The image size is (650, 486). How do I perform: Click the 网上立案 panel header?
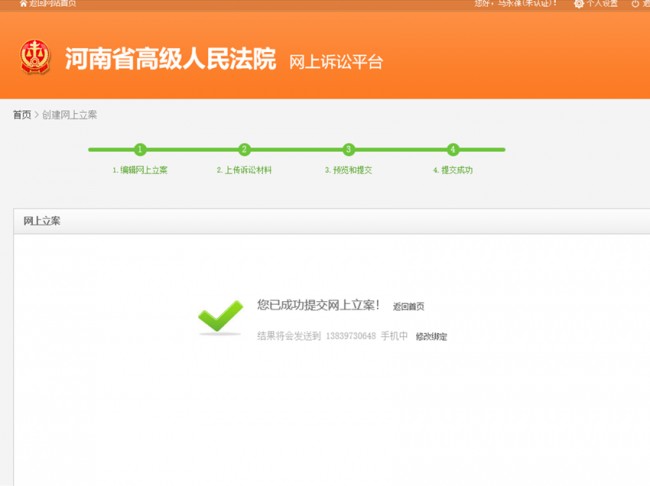pyautogui.click(x=332, y=221)
